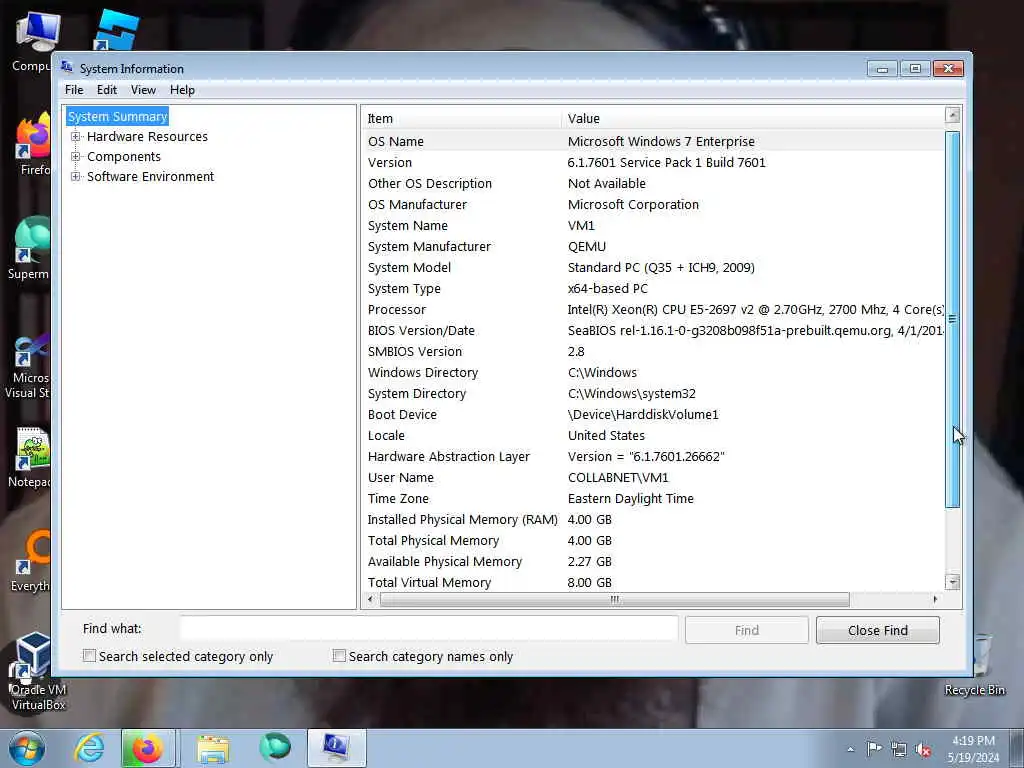Click the vertical scrollbar thumb
The width and height of the screenshot is (1024, 768).
point(953,319)
